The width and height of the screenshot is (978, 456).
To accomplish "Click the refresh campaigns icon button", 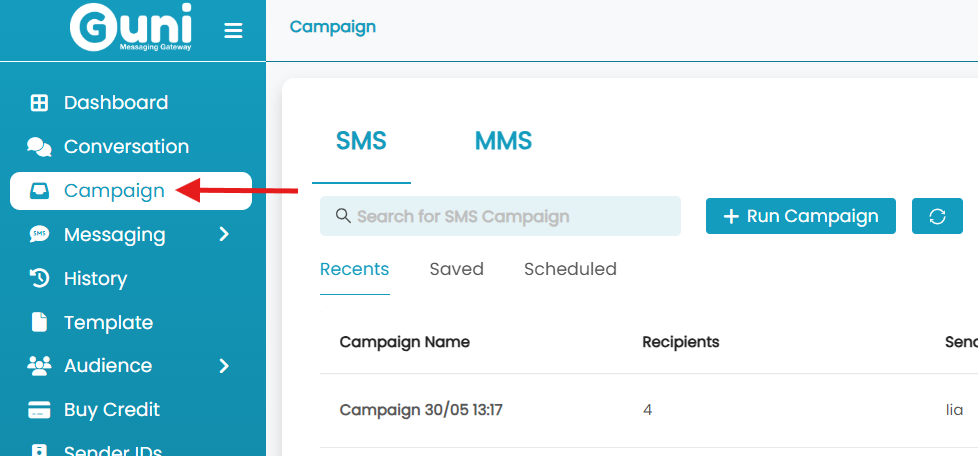I will pos(937,216).
